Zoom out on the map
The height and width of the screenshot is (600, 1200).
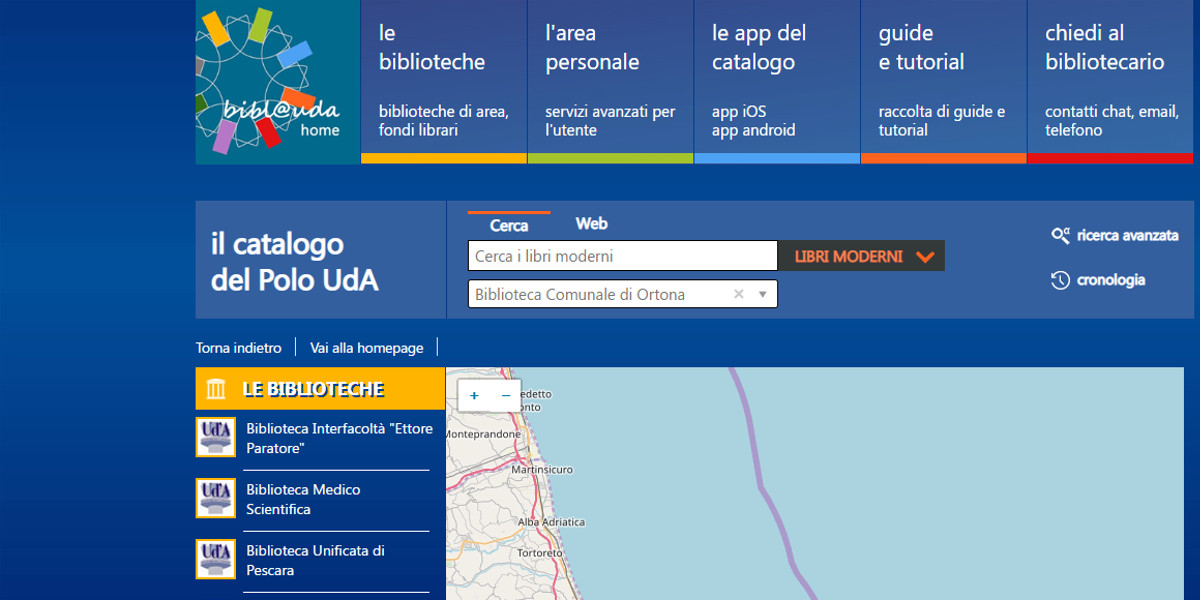point(506,396)
